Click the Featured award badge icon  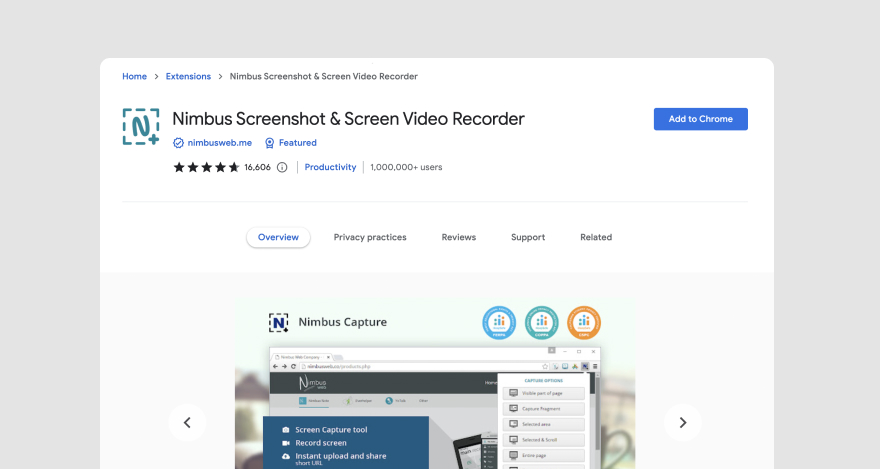click(x=269, y=143)
